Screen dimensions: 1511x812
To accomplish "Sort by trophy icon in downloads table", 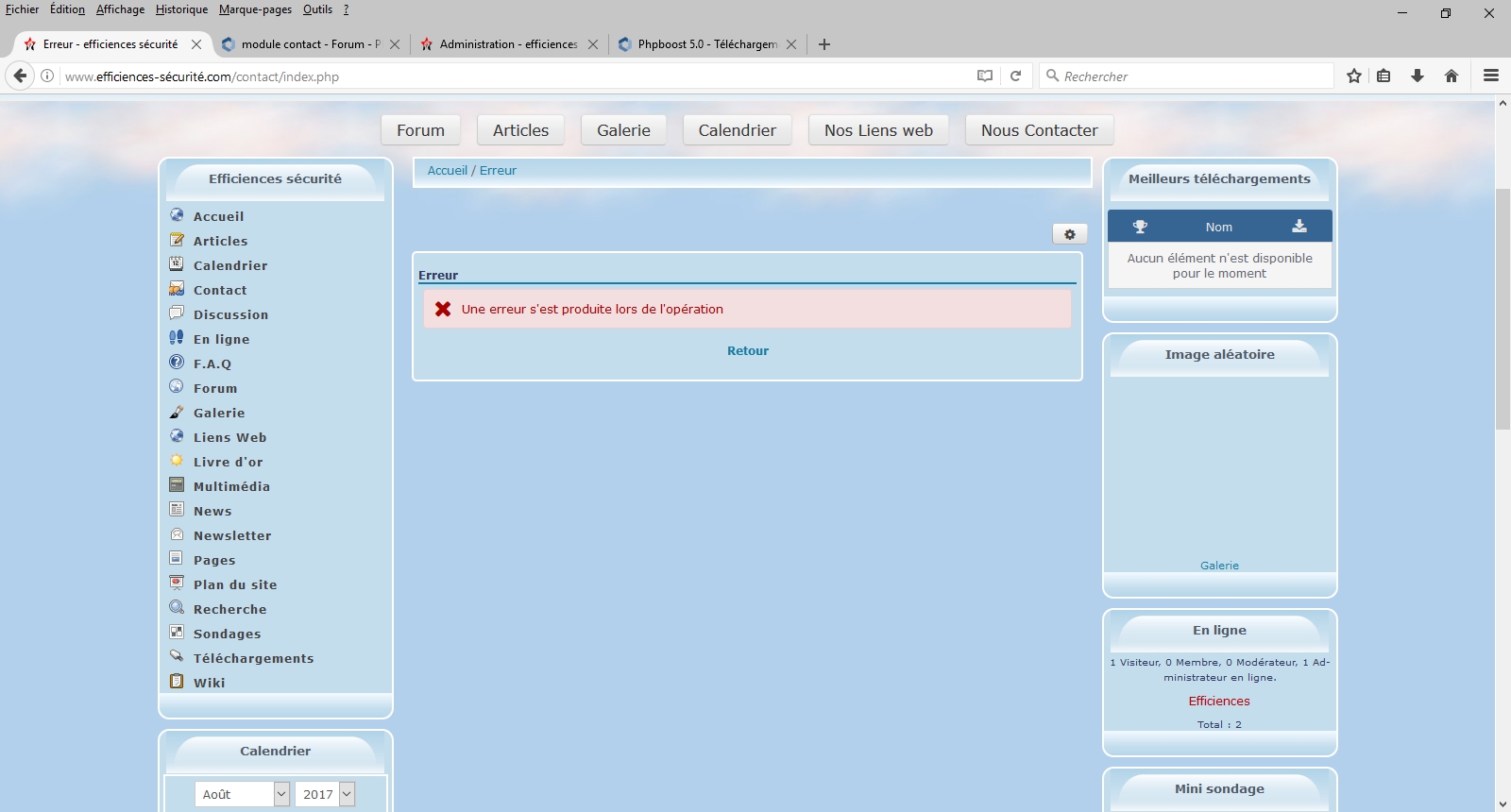I will tap(1140, 227).
